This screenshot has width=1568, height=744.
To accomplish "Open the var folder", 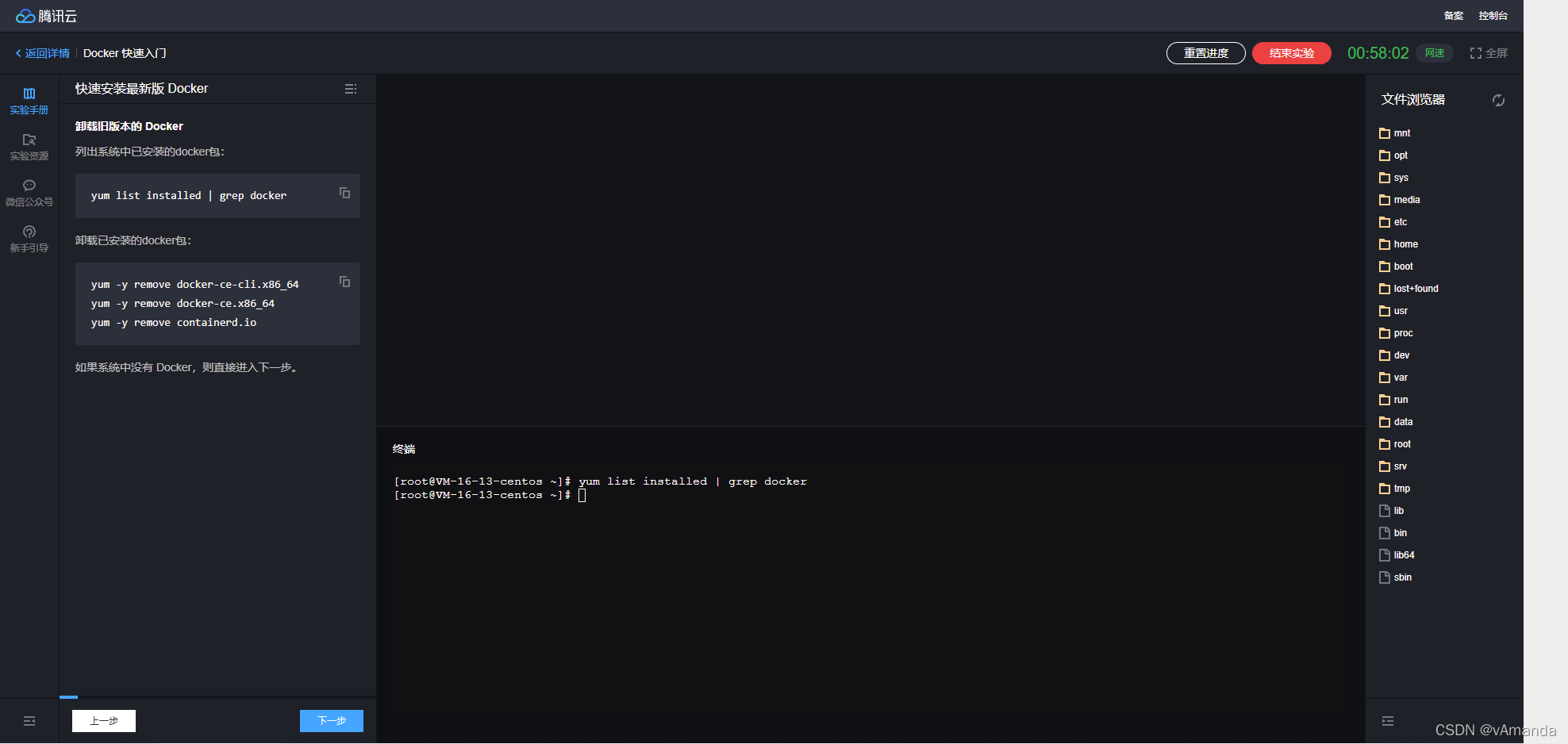I will 1393,378.
